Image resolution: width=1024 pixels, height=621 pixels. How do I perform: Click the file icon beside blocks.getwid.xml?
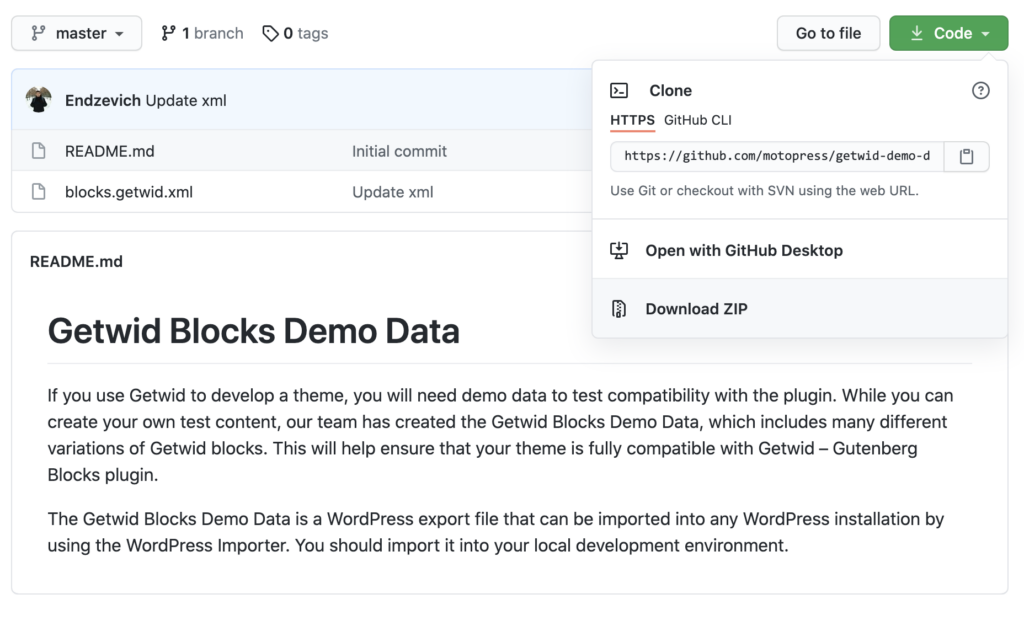(x=39, y=192)
